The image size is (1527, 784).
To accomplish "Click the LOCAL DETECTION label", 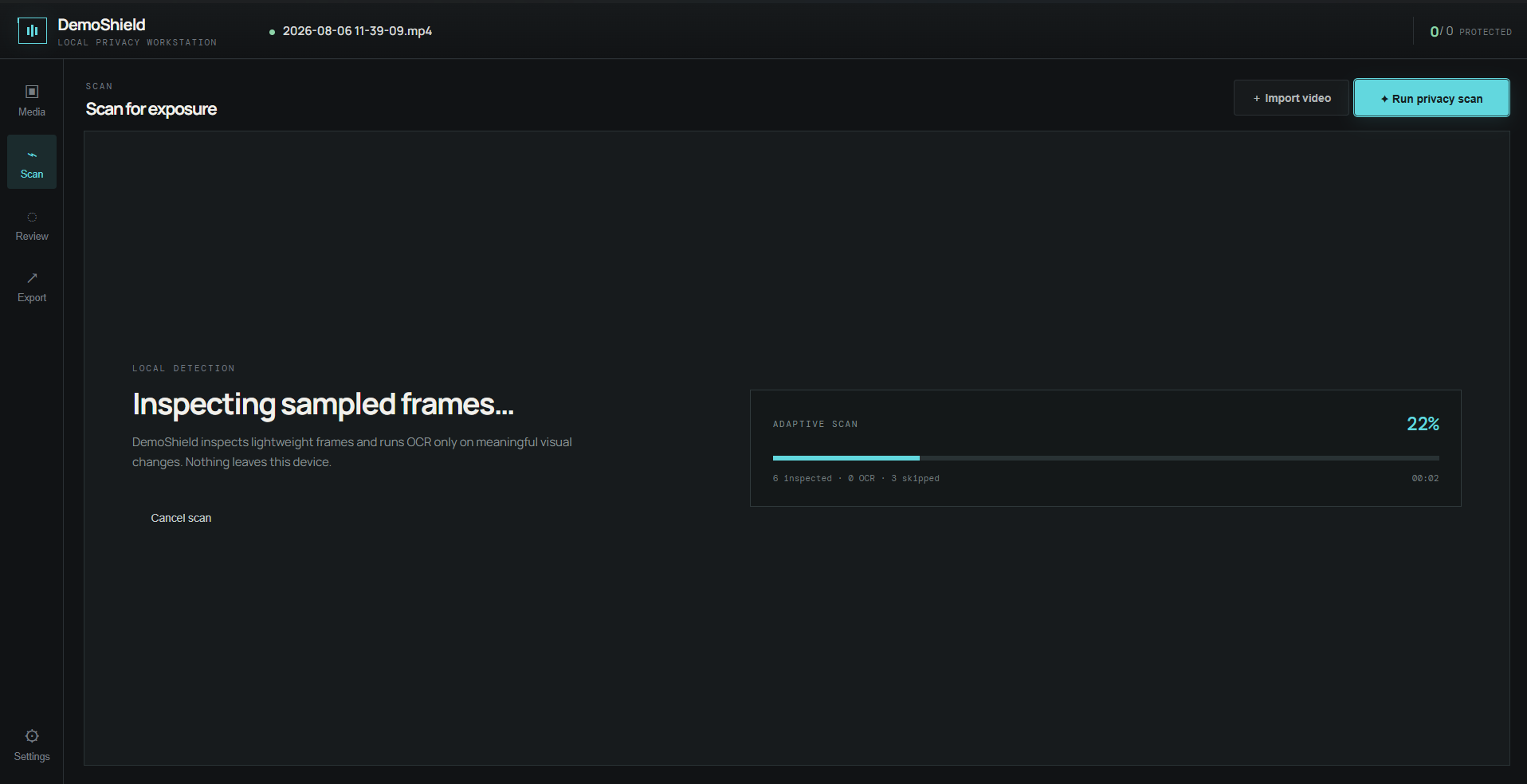I will tap(183, 368).
